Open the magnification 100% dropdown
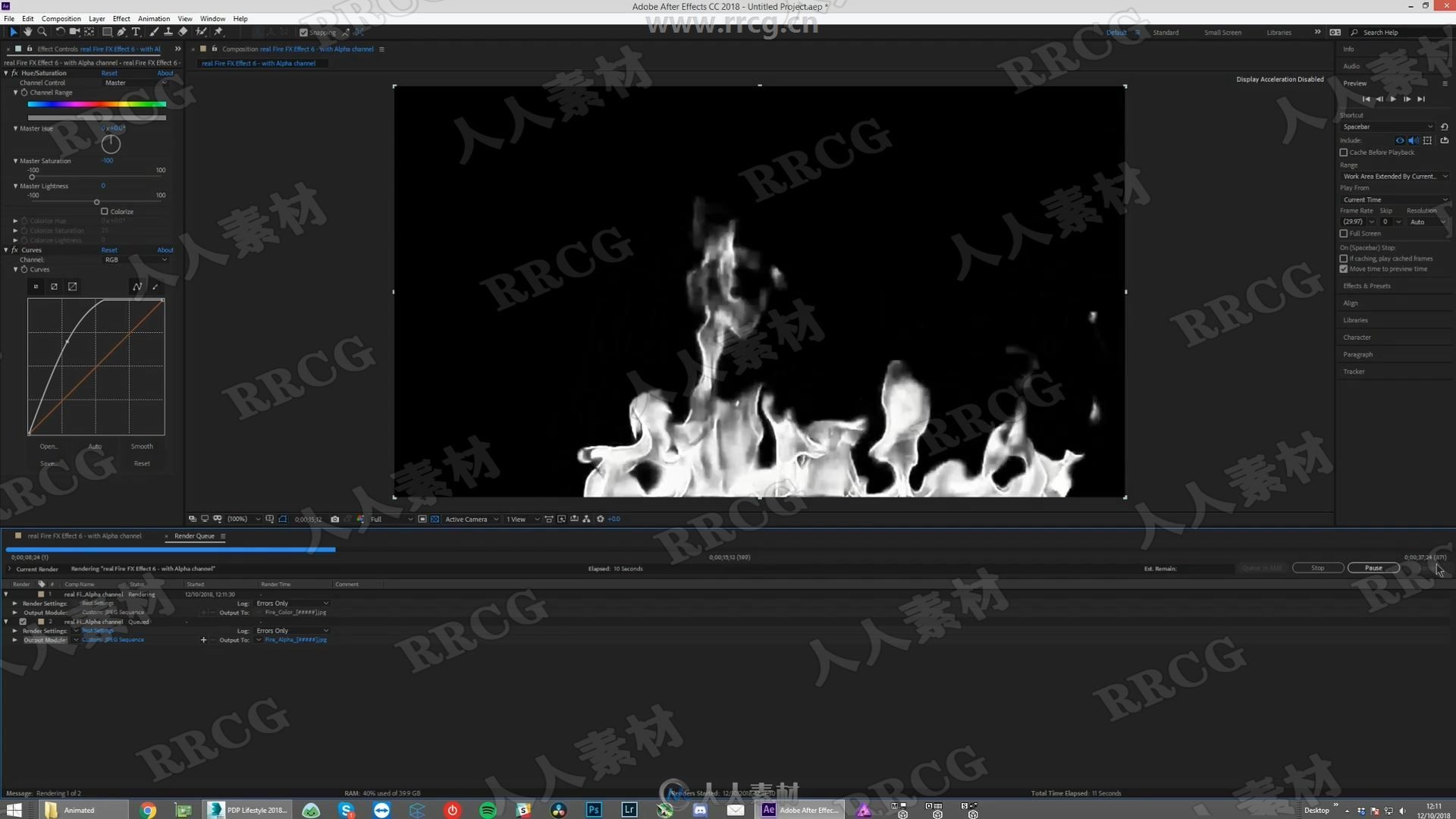Screen dimensions: 1456x819 point(243,519)
